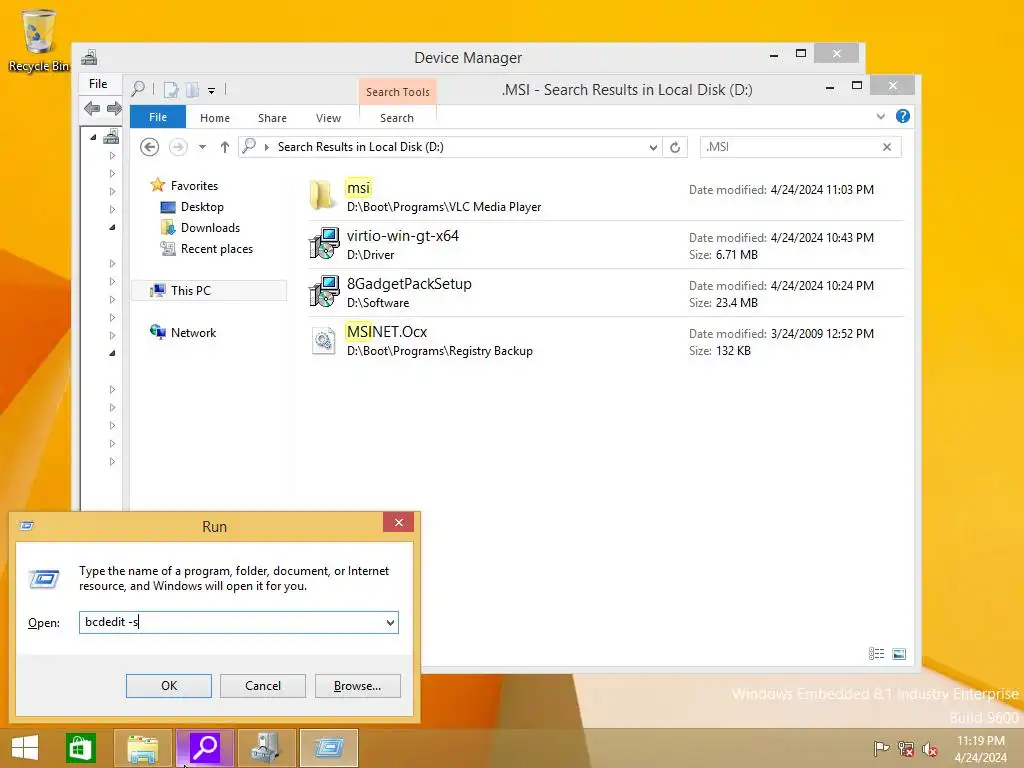Click address bar breadcrumb arrow
Screen dimensions: 1024x768
click(x=266, y=148)
